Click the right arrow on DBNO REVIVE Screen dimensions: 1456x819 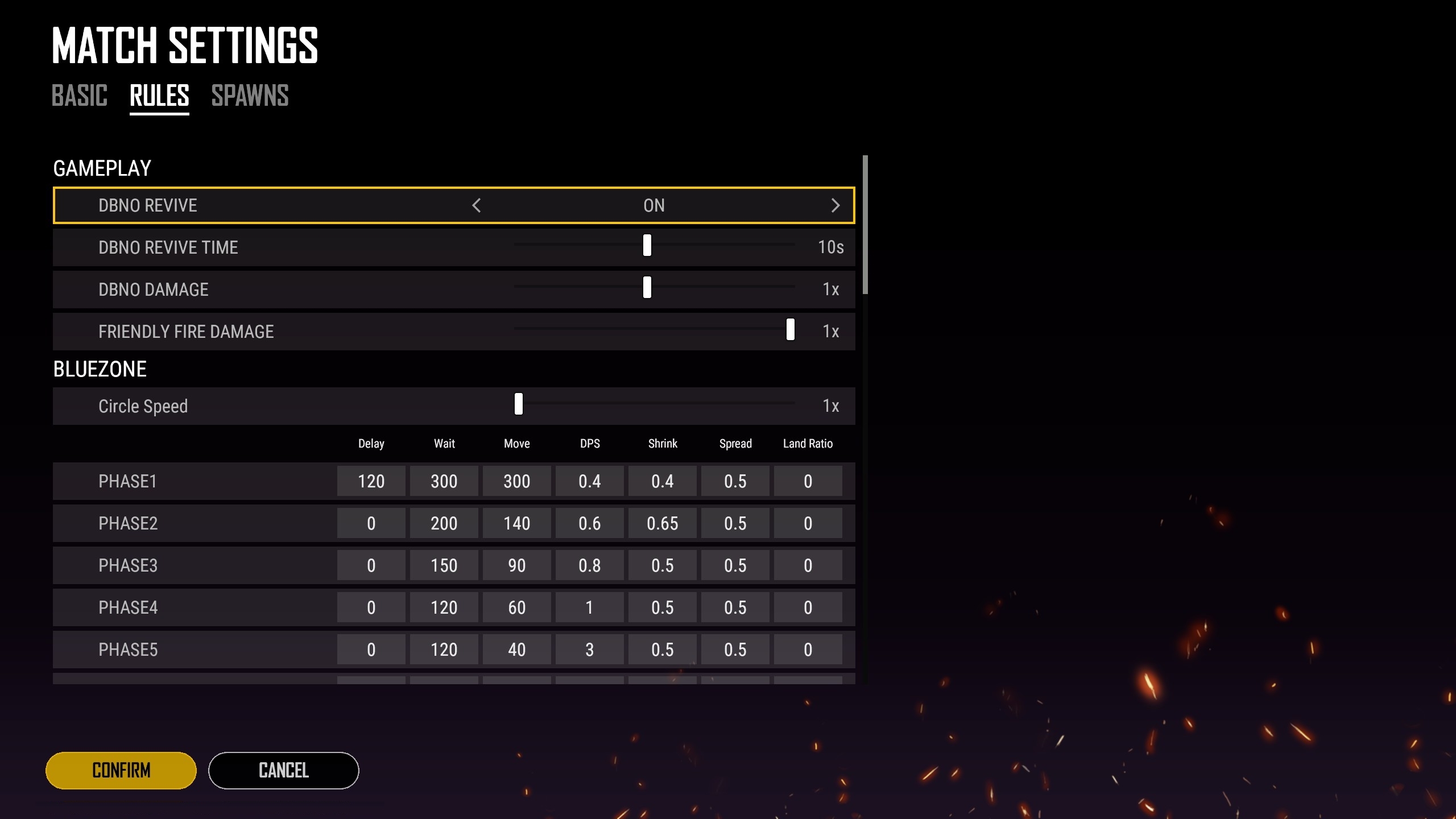(x=834, y=206)
